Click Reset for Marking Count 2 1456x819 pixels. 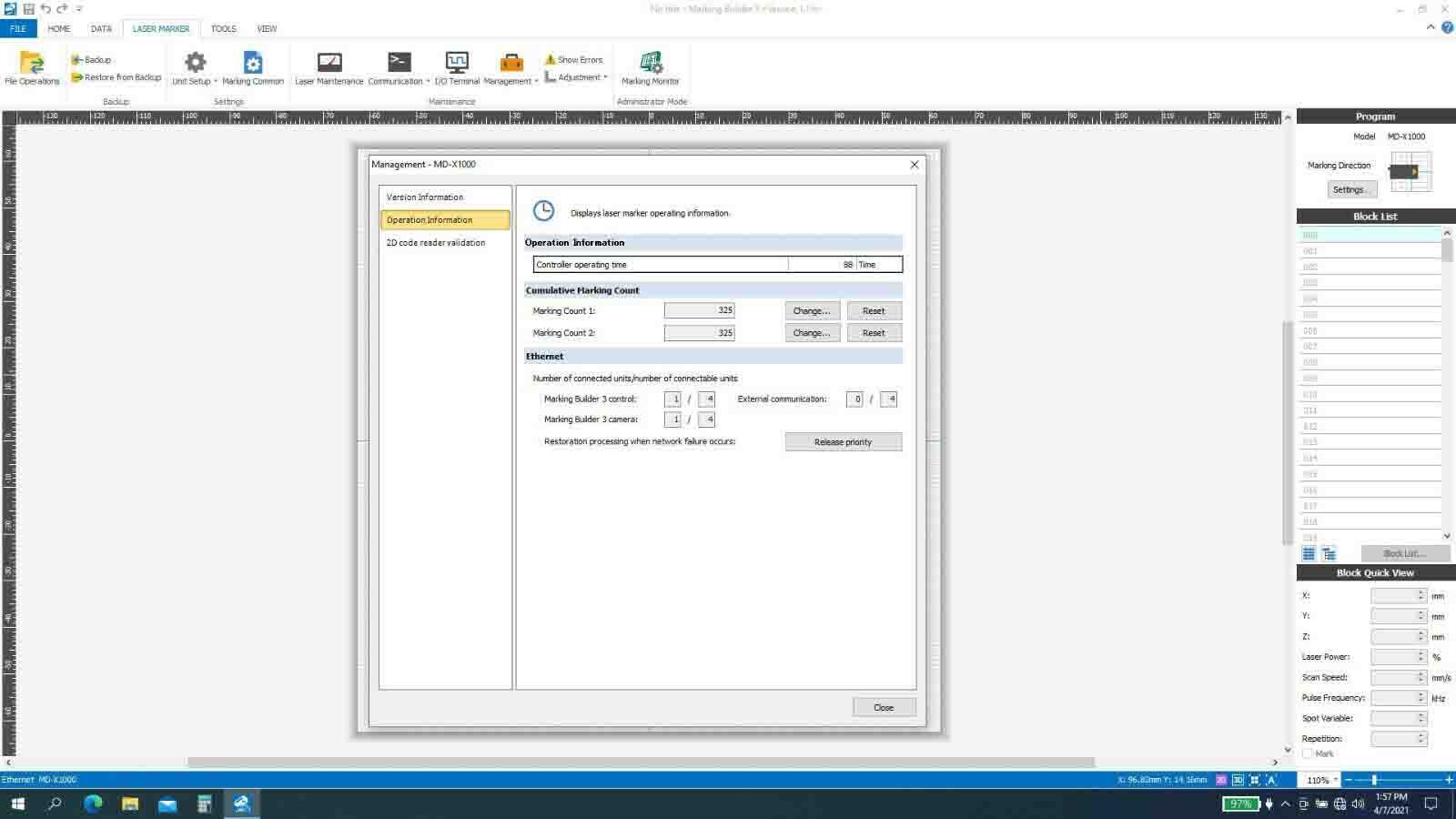pos(874,333)
